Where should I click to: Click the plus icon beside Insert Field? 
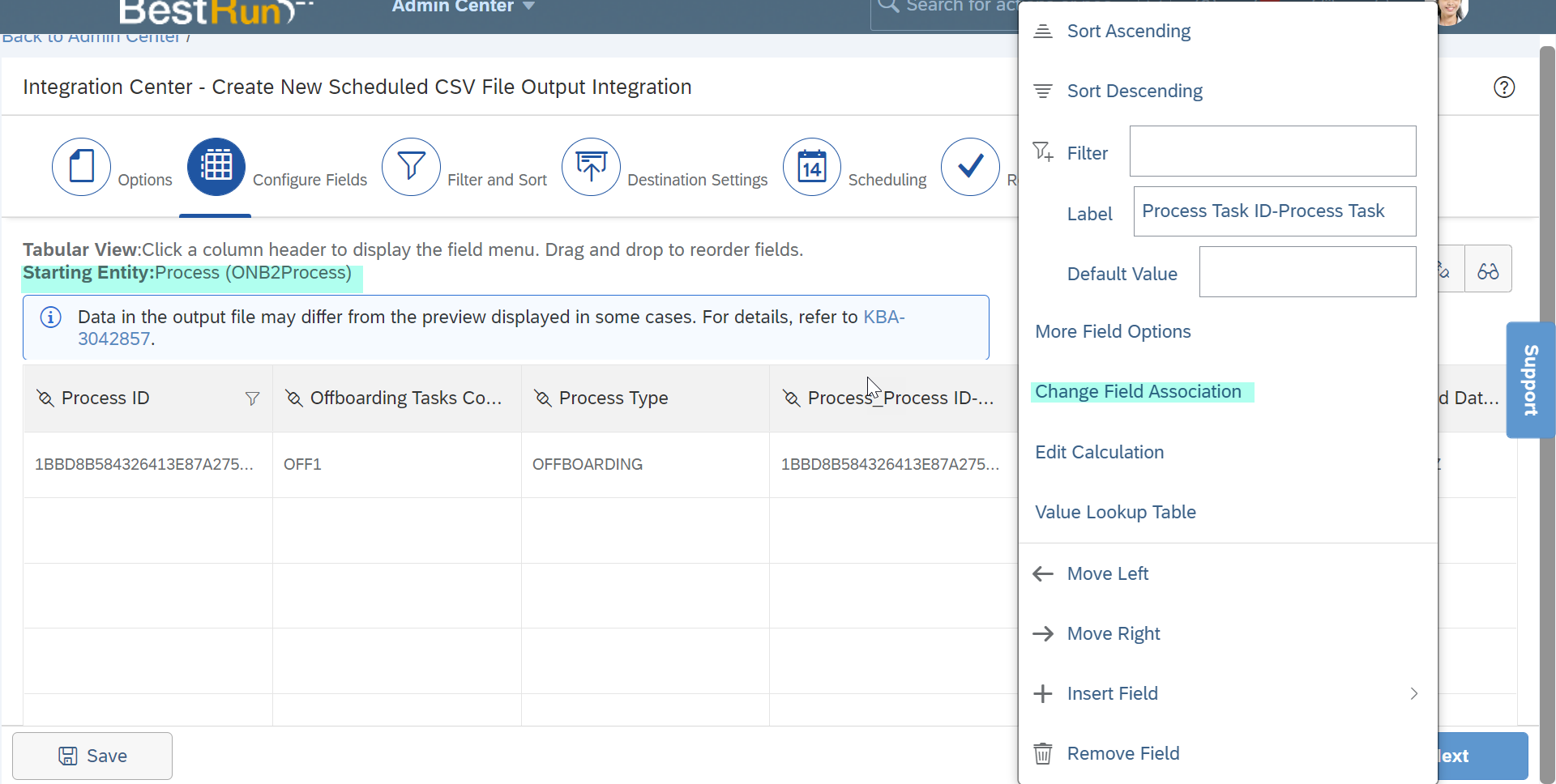click(1043, 694)
